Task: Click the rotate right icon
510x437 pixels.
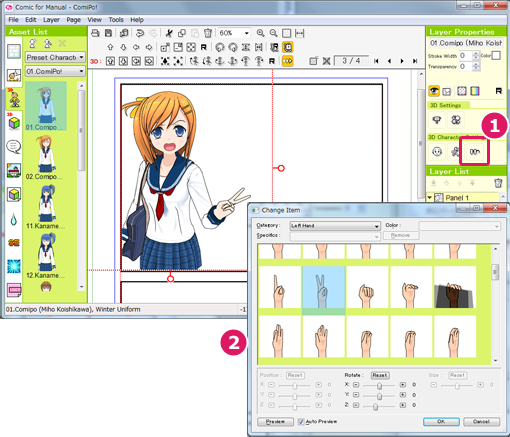Action: pos(233,47)
